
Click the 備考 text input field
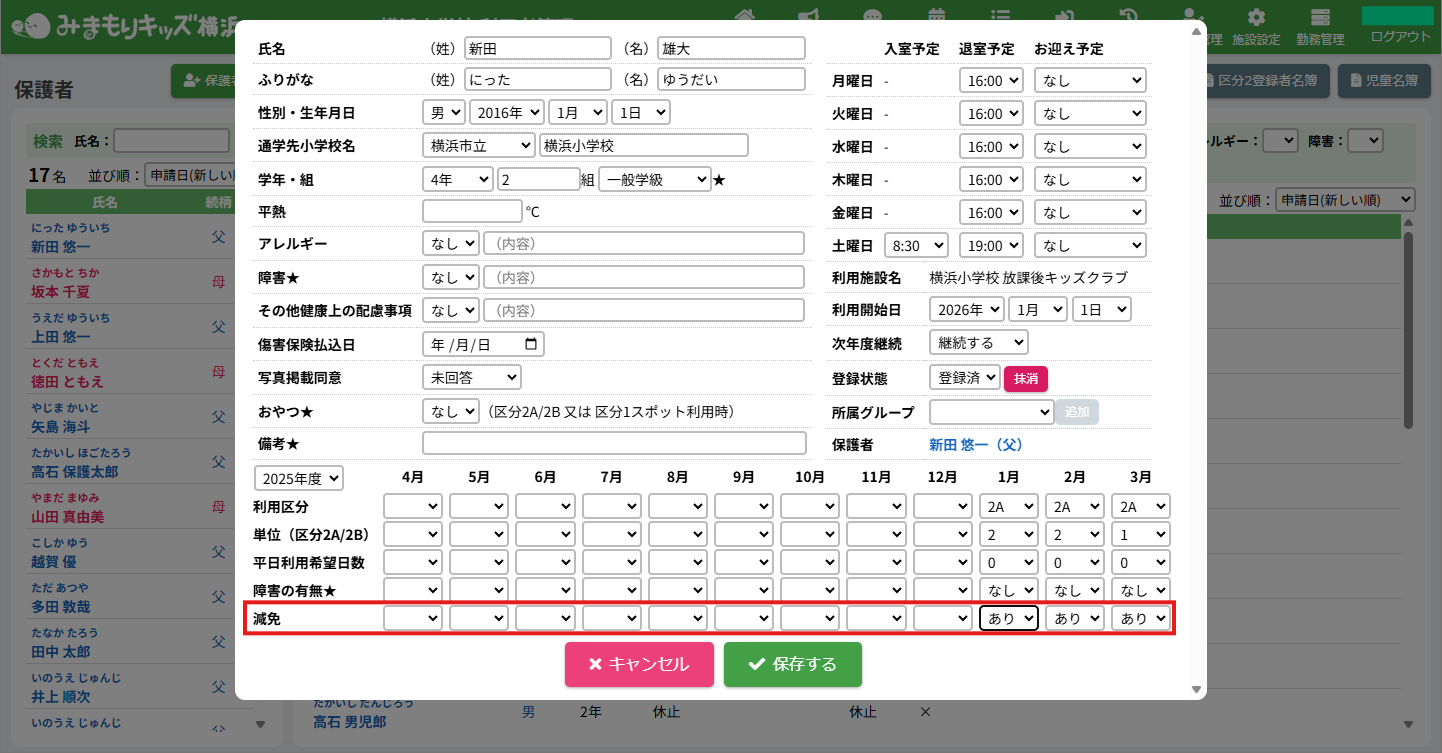[613, 444]
